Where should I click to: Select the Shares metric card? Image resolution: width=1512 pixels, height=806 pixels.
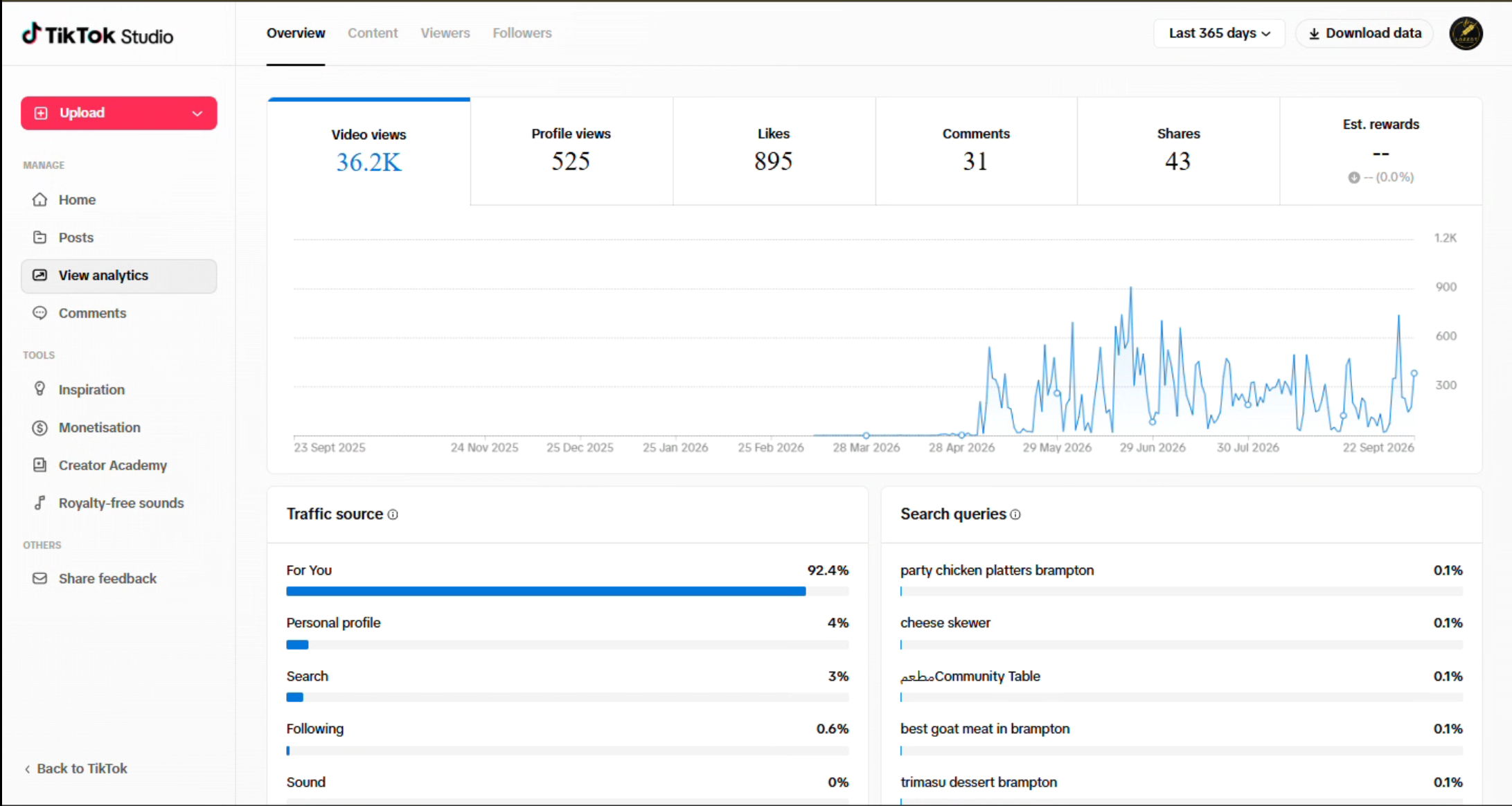click(x=1178, y=151)
